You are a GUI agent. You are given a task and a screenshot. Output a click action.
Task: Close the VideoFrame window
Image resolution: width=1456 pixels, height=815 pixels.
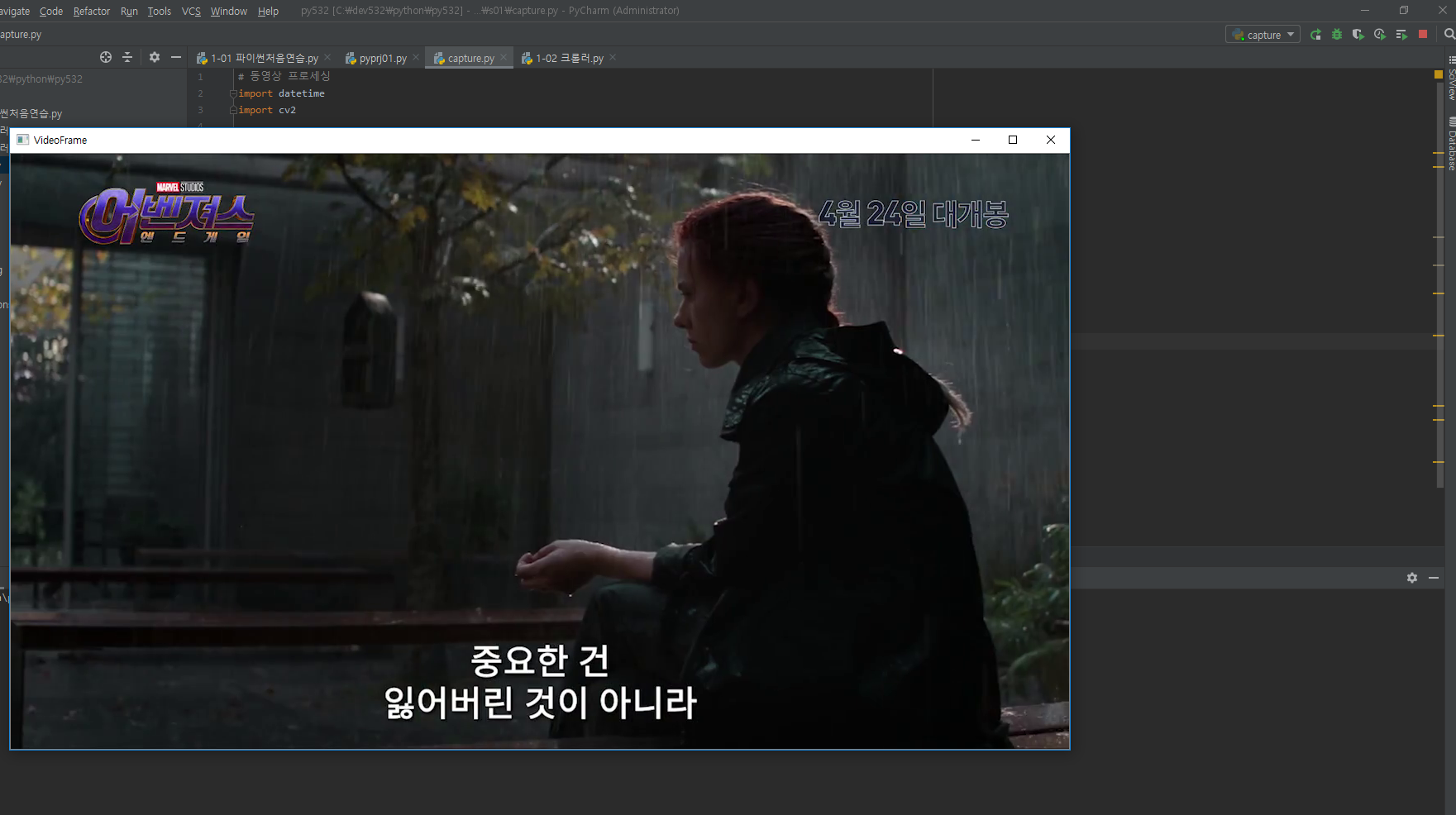1051,140
